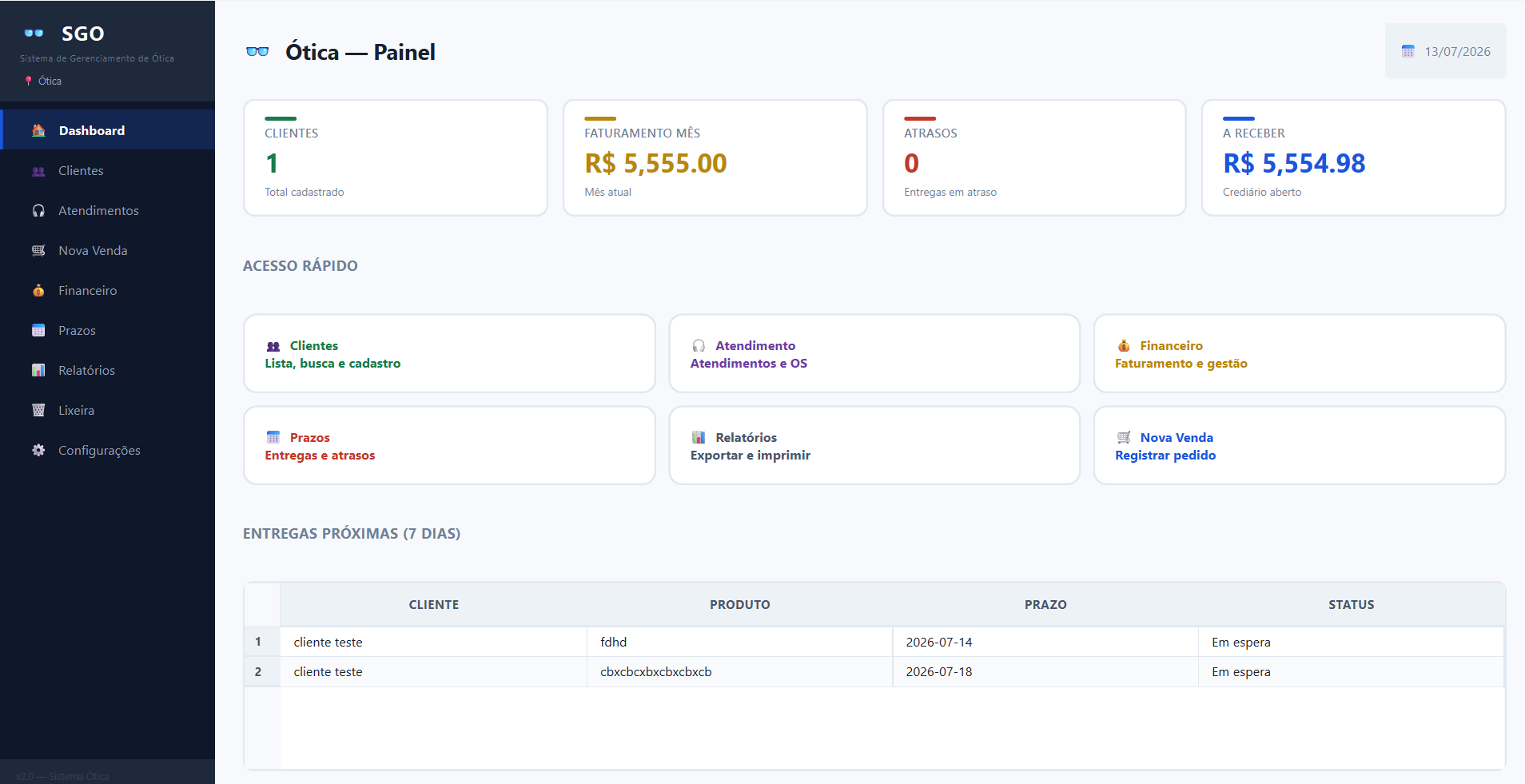Click the glasses icon beside Ótica — Painel
1525x784 pixels.
coord(257,52)
